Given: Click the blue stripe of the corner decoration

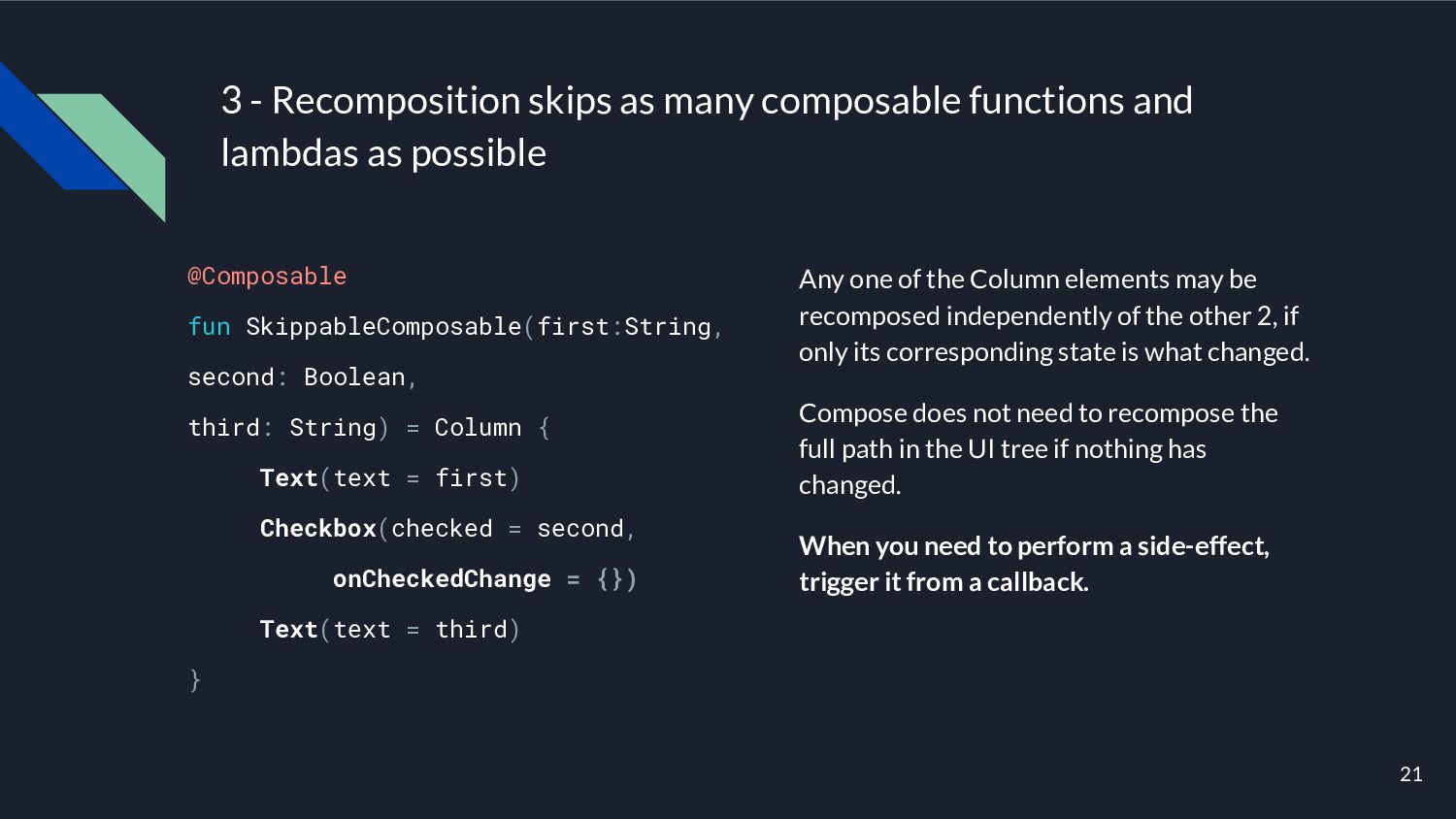Looking at the screenshot, I should point(53,131).
